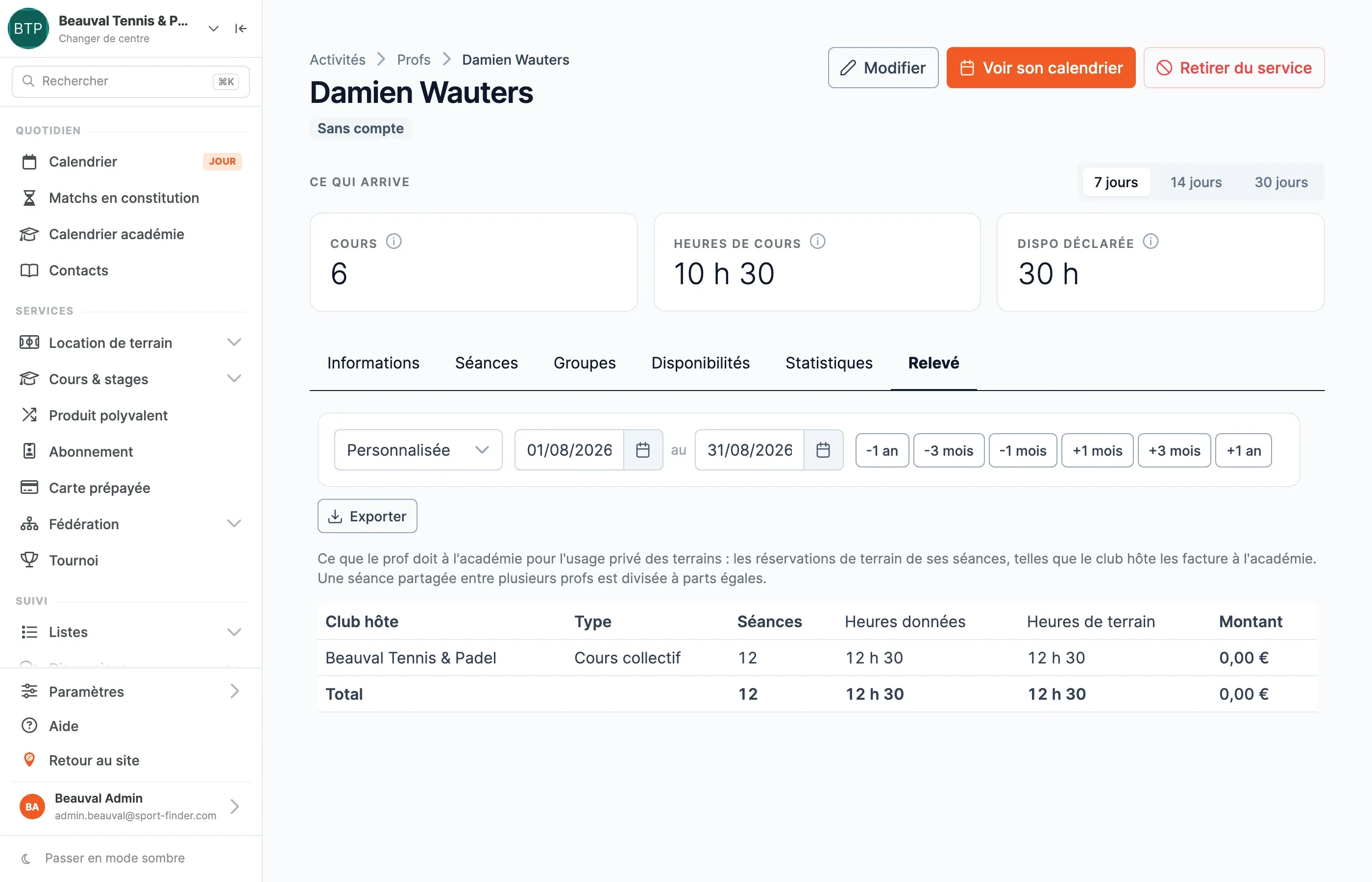Screen dimensions: 1372x882
Task: Click Retour au site pin item
Action: click(130, 760)
